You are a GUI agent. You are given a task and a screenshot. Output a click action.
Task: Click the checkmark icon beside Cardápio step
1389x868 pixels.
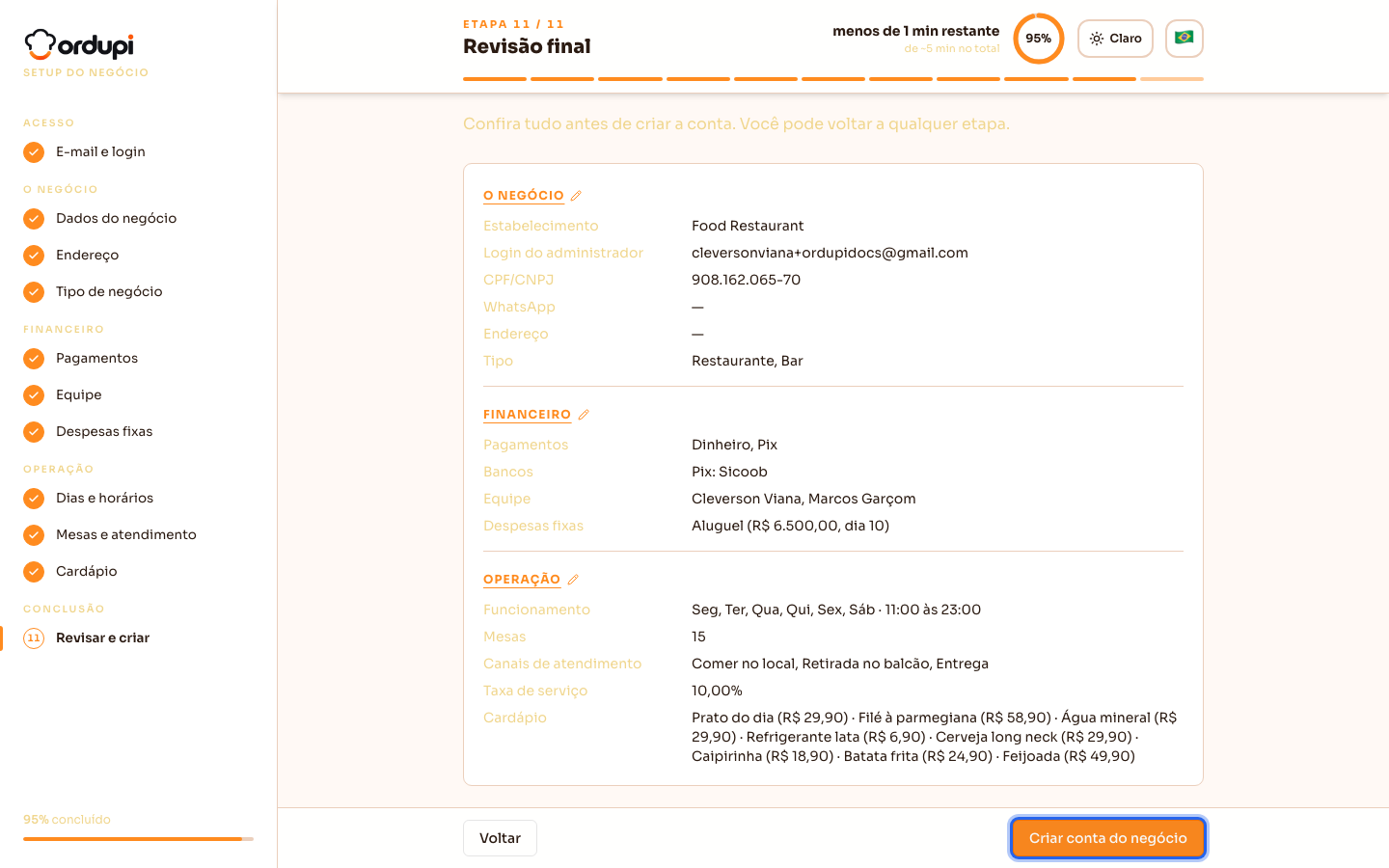[34, 572]
